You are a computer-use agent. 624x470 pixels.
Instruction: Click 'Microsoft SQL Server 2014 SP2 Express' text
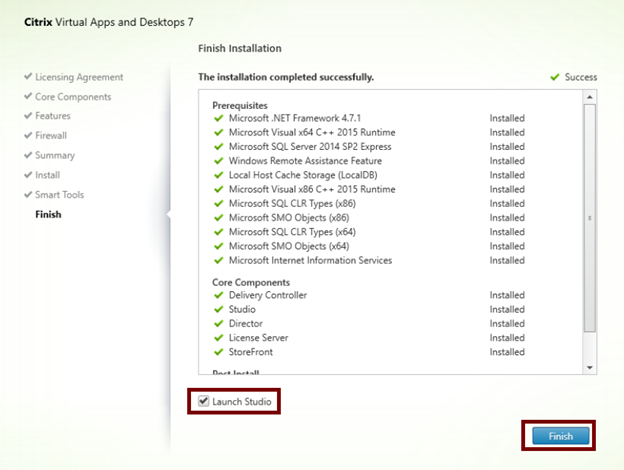pos(310,146)
